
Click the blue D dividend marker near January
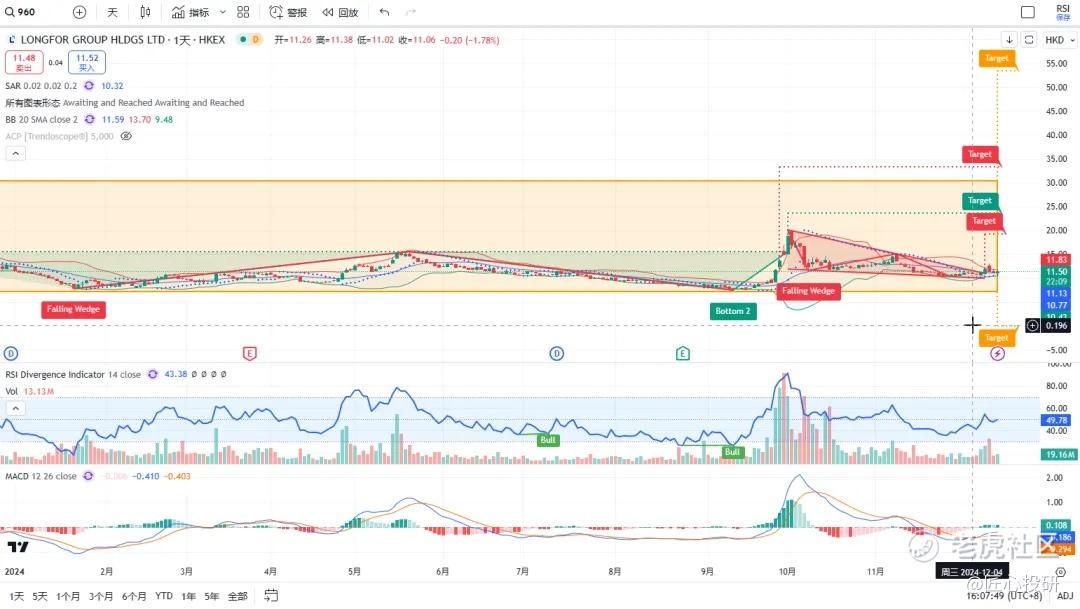coord(11,353)
